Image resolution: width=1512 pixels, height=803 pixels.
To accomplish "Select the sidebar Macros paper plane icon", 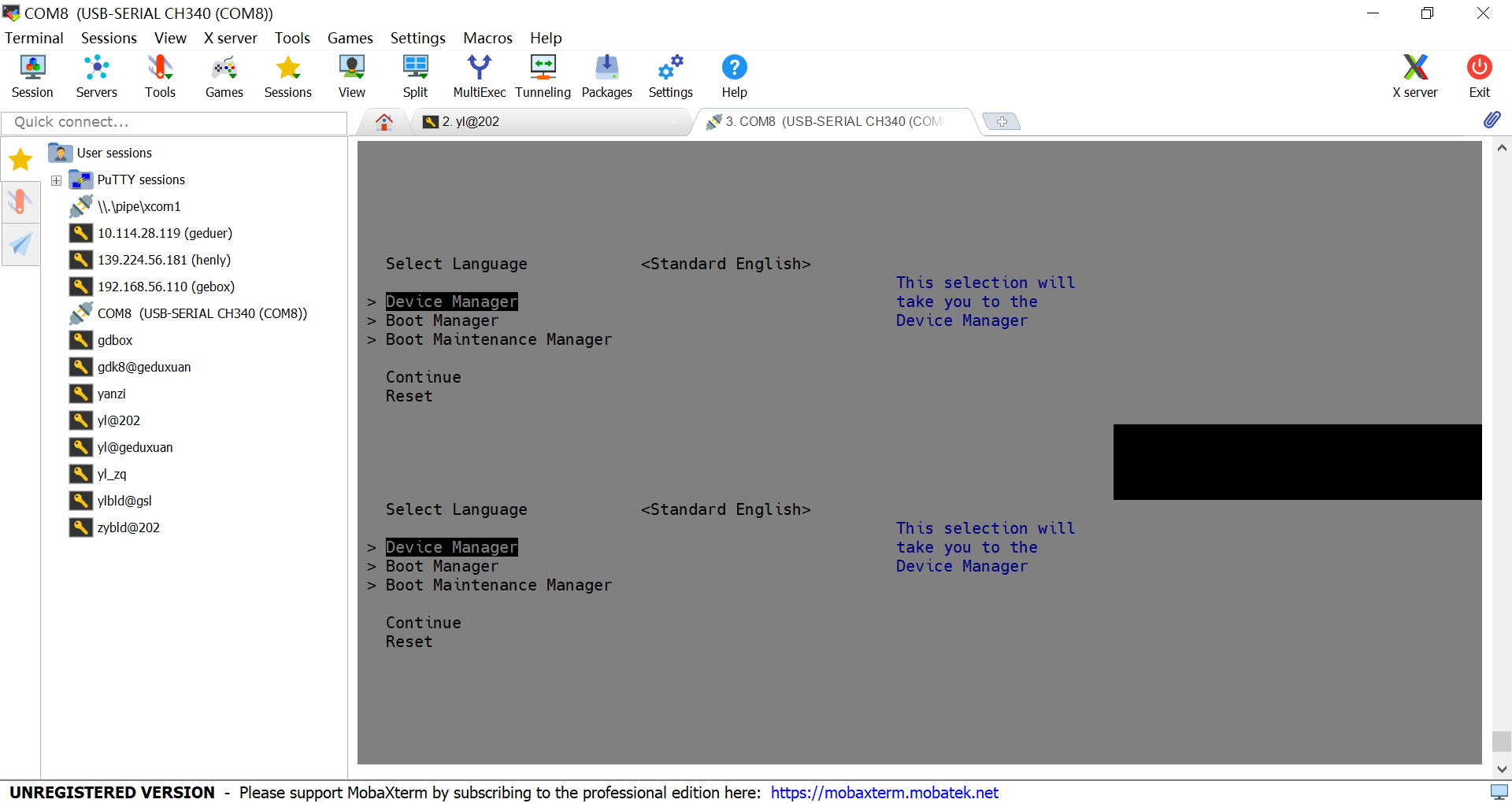I will click(x=20, y=244).
